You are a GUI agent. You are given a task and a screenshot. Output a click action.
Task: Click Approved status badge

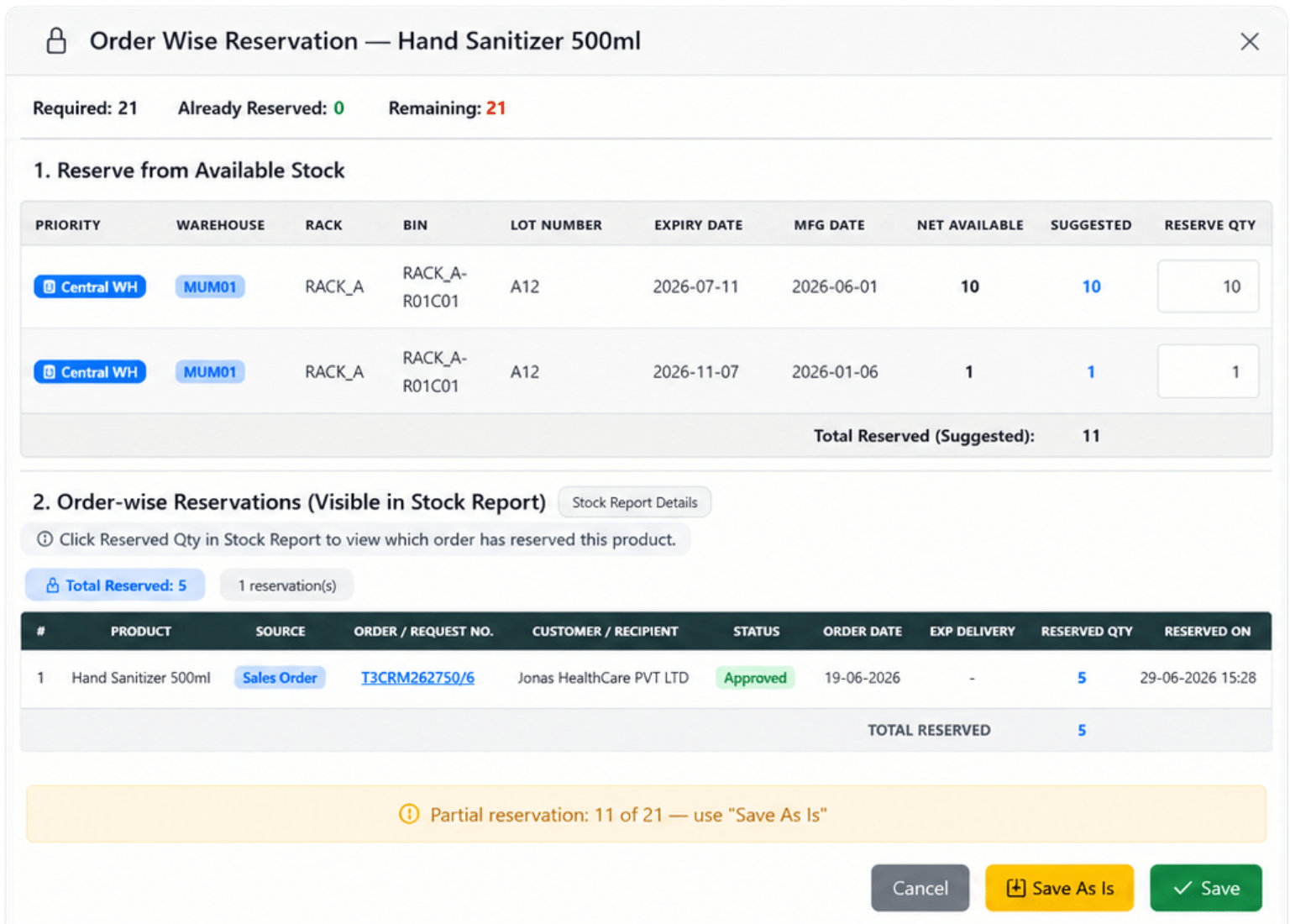[755, 678]
